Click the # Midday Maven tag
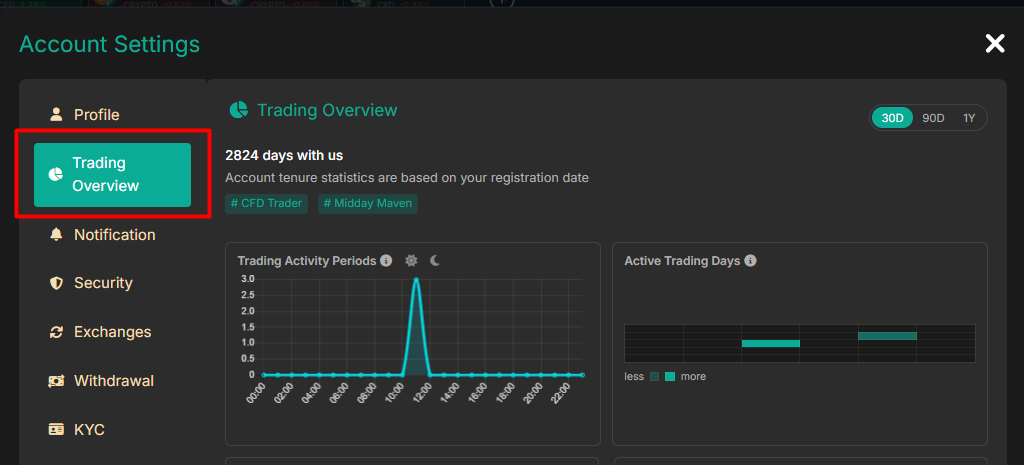The width and height of the screenshot is (1024, 465). (368, 203)
